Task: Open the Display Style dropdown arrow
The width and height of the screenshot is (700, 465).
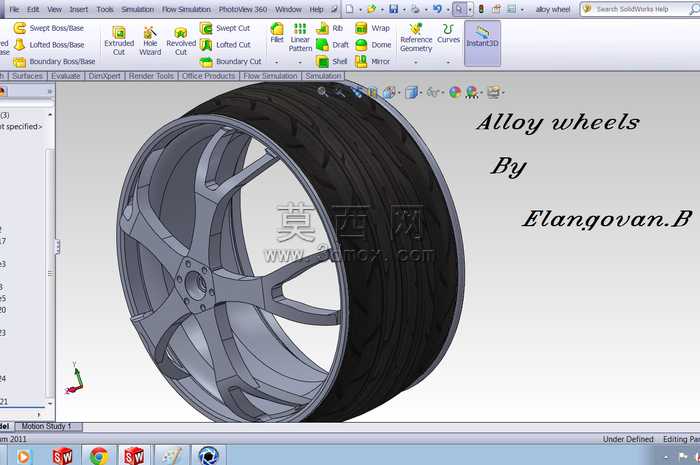Action: [421, 93]
